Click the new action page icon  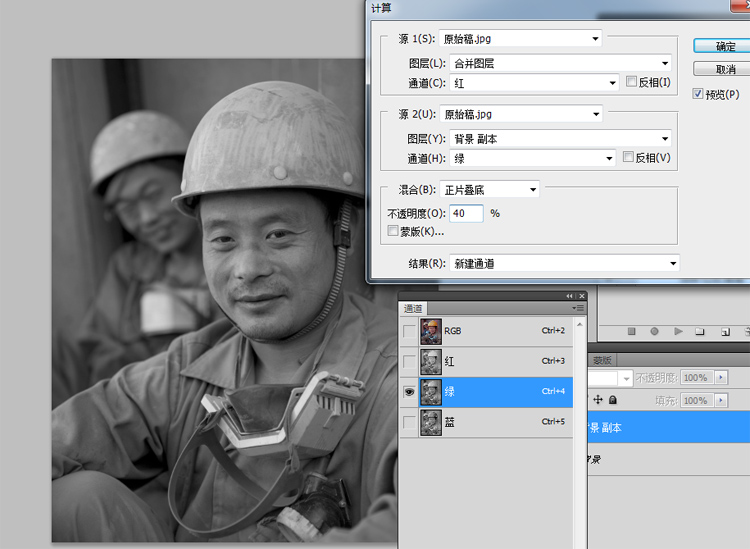725,331
